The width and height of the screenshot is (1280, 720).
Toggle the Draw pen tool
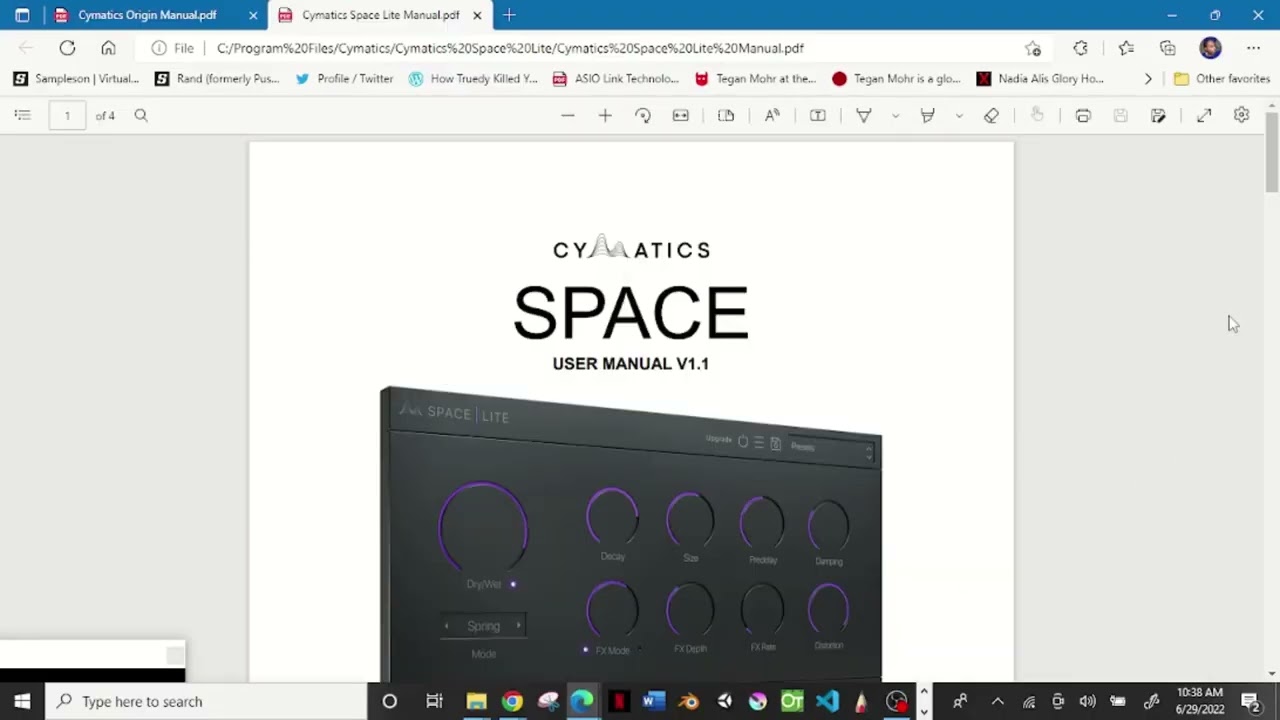point(864,116)
